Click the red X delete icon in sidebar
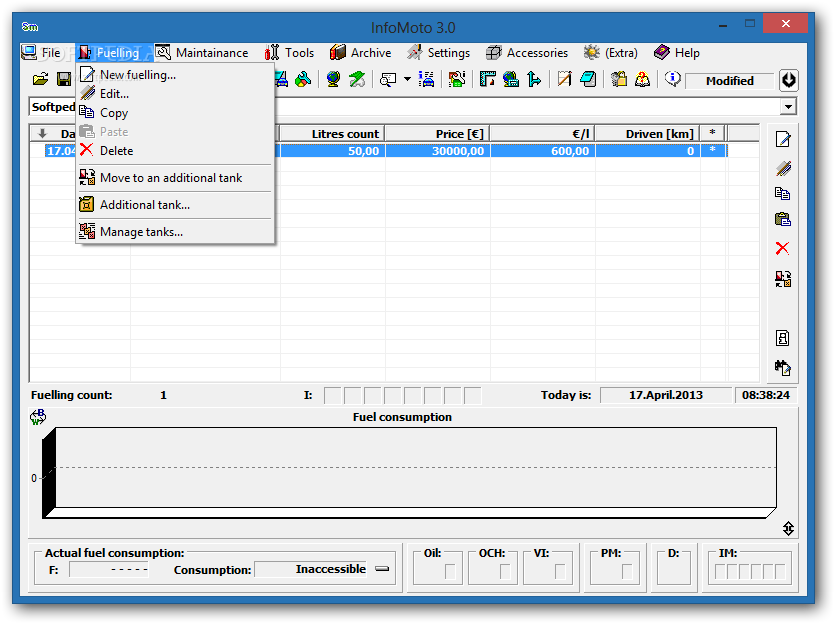Screen dimensions: 835x624 pyautogui.click(x=783, y=248)
